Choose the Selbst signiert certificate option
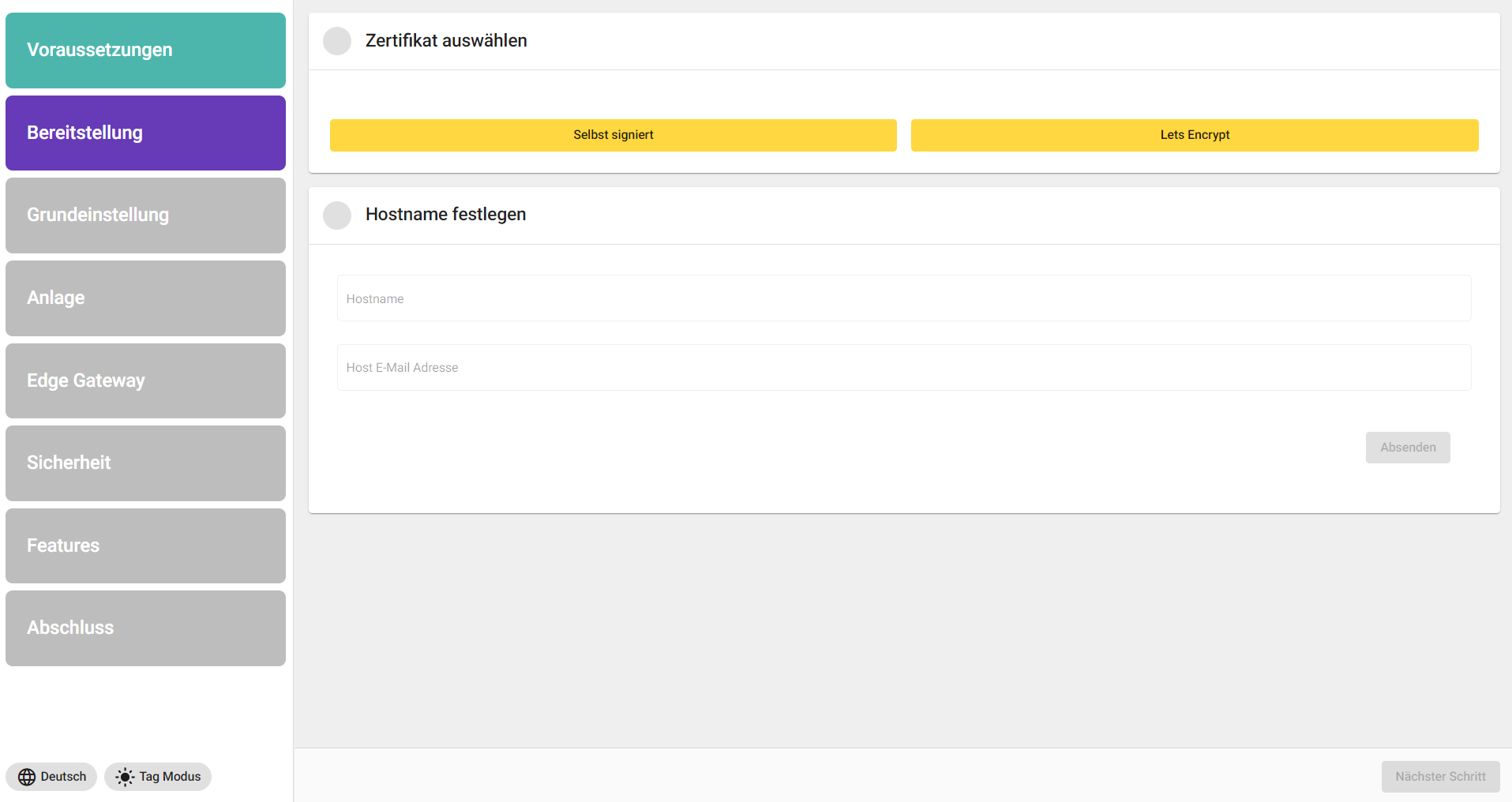1512x802 pixels. click(613, 135)
